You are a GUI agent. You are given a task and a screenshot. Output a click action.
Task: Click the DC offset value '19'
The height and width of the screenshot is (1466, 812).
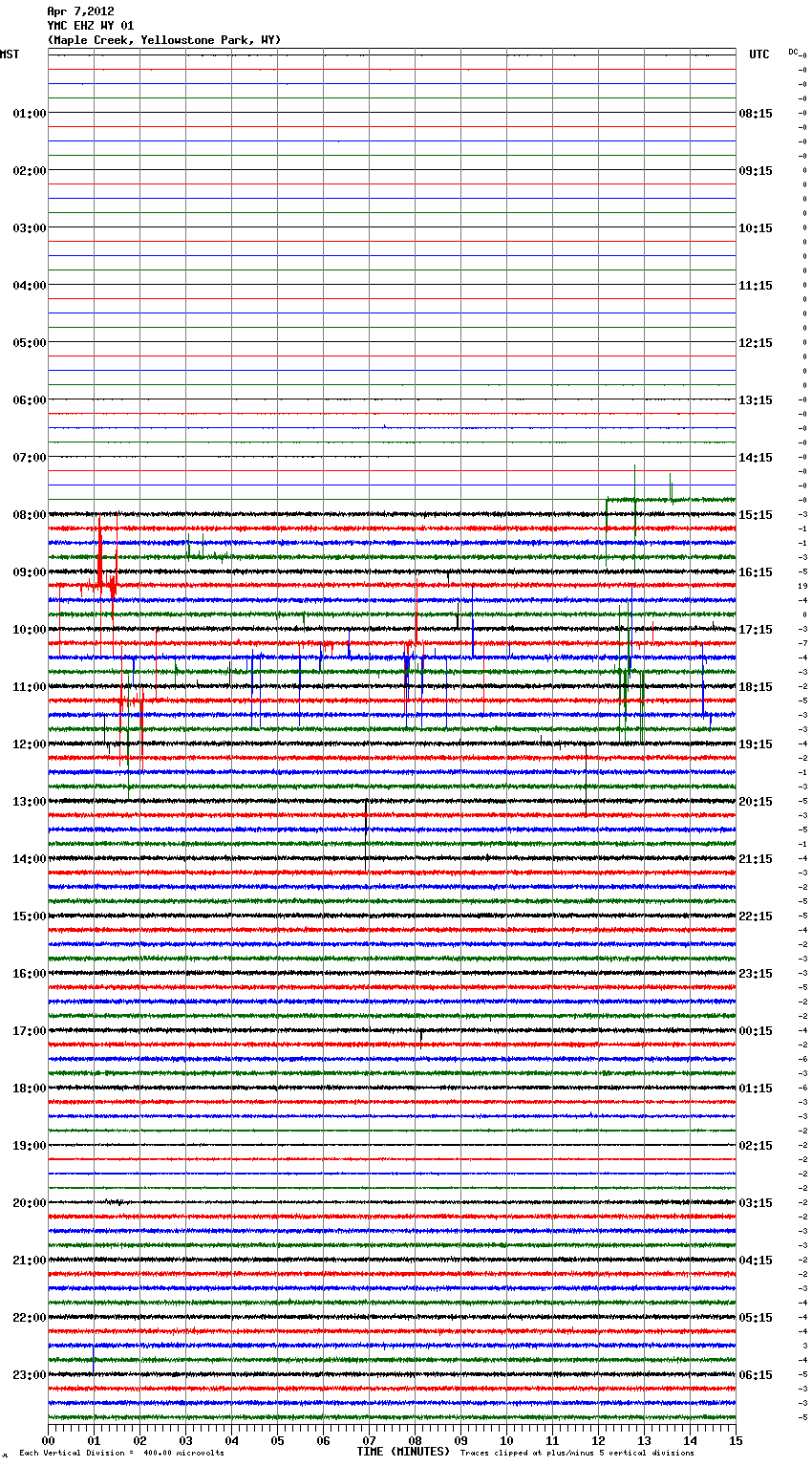pos(802,586)
